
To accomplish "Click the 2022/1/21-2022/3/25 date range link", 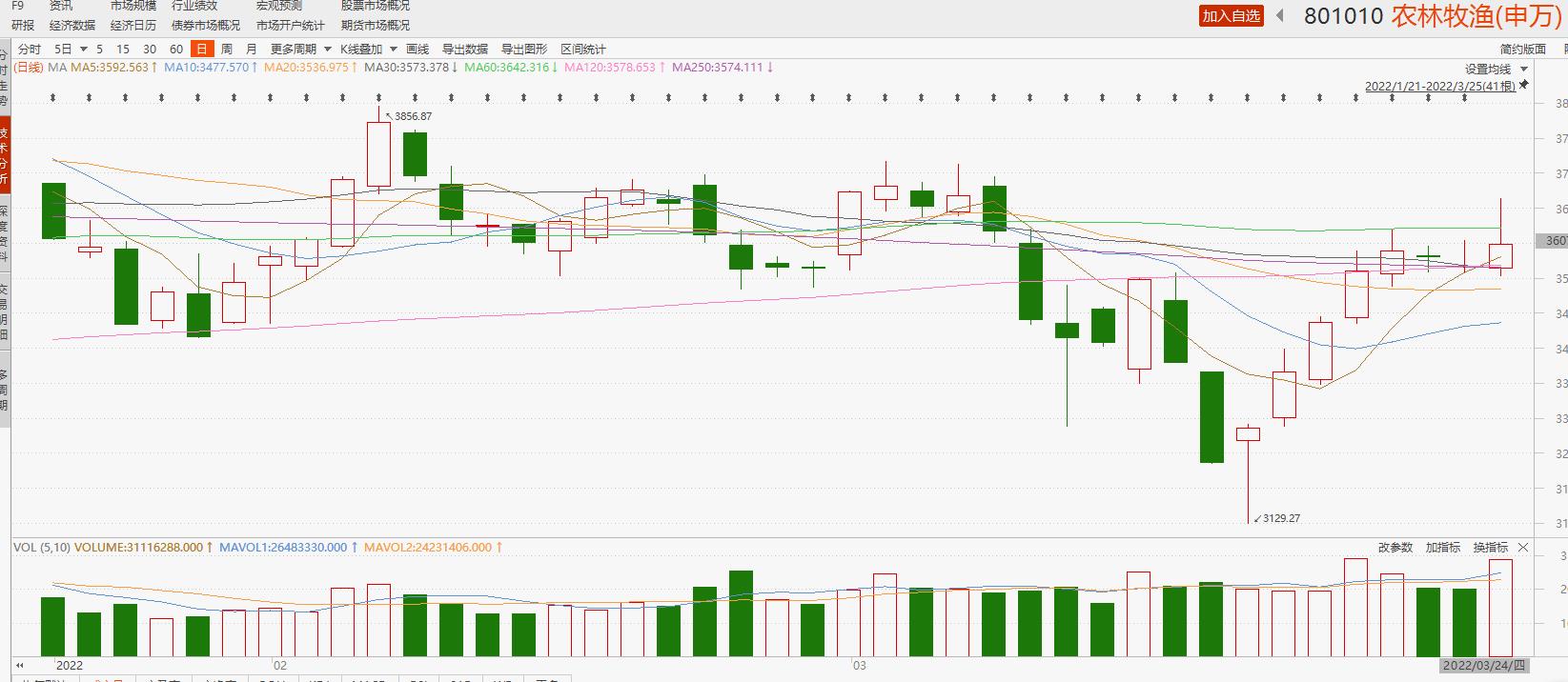I will coord(1439,86).
